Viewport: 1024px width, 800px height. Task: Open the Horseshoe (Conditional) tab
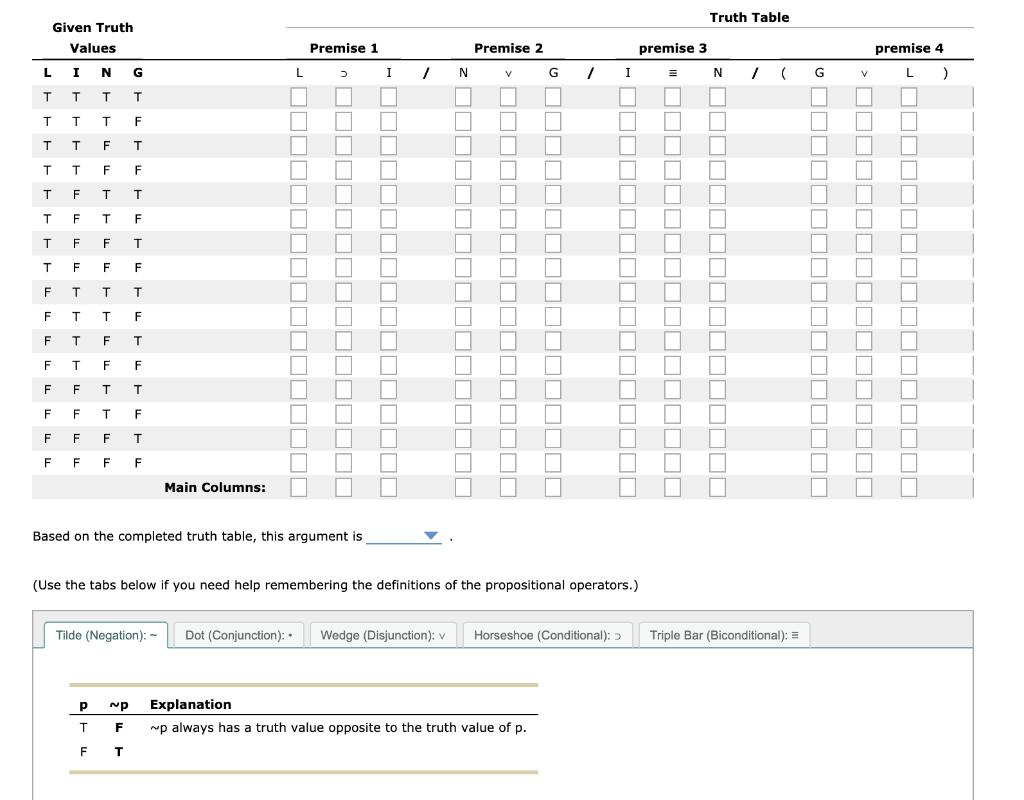click(546, 634)
